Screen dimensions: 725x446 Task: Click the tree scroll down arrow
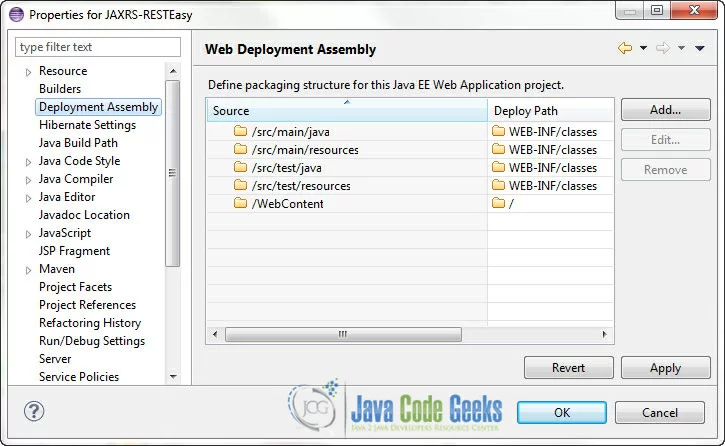click(x=173, y=377)
